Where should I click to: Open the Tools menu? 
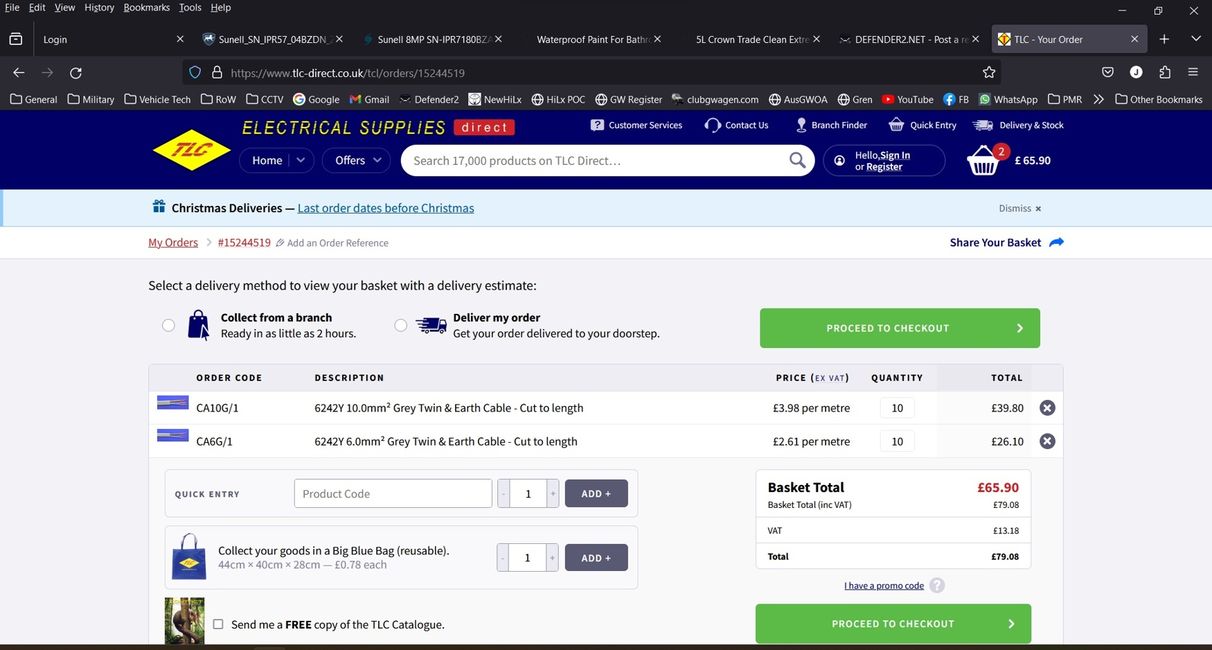pyautogui.click(x=190, y=7)
